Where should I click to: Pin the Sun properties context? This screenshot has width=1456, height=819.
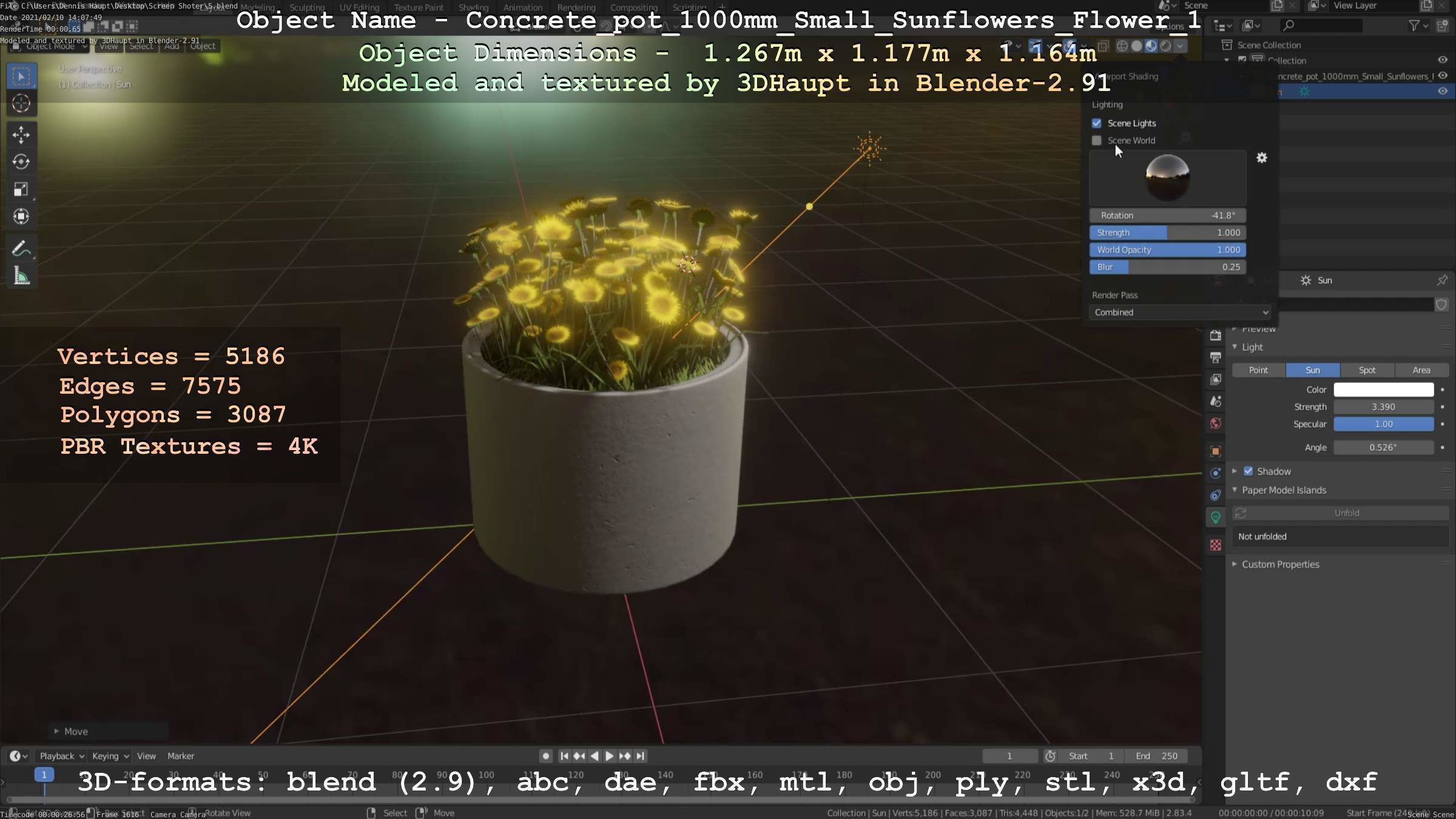(1442, 280)
